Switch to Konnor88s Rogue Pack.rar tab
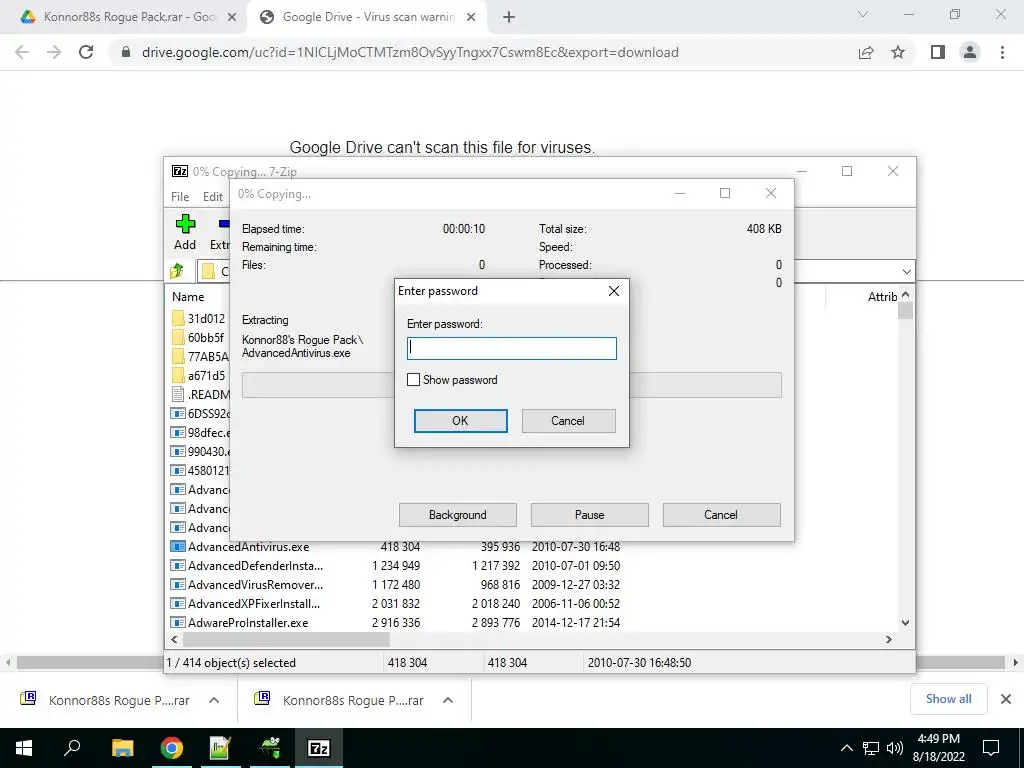Screen dimensions: 1024x768 pos(128,17)
